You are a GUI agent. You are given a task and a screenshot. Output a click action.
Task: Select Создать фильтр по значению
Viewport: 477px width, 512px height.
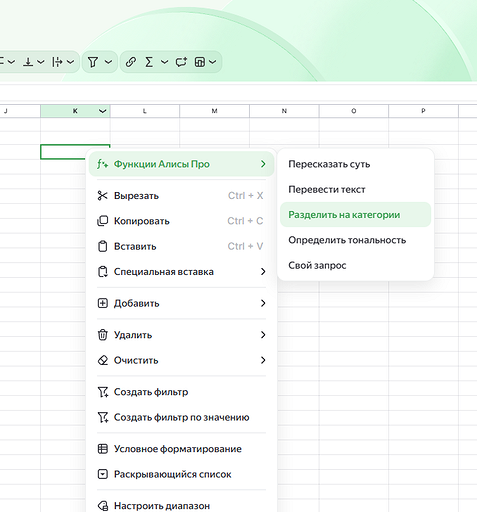(181, 417)
